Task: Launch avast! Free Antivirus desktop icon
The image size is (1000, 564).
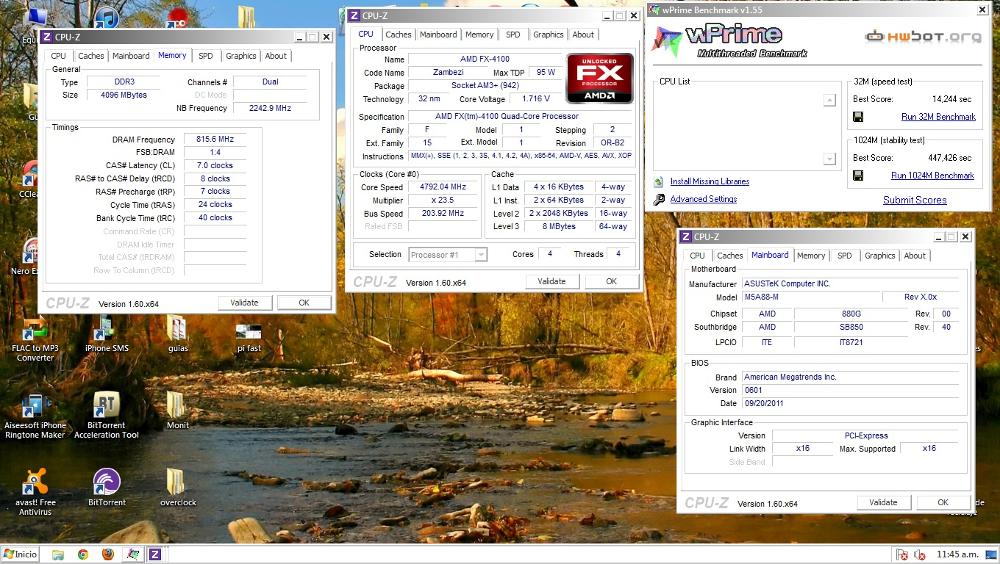Action: pyautogui.click(x=34, y=493)
